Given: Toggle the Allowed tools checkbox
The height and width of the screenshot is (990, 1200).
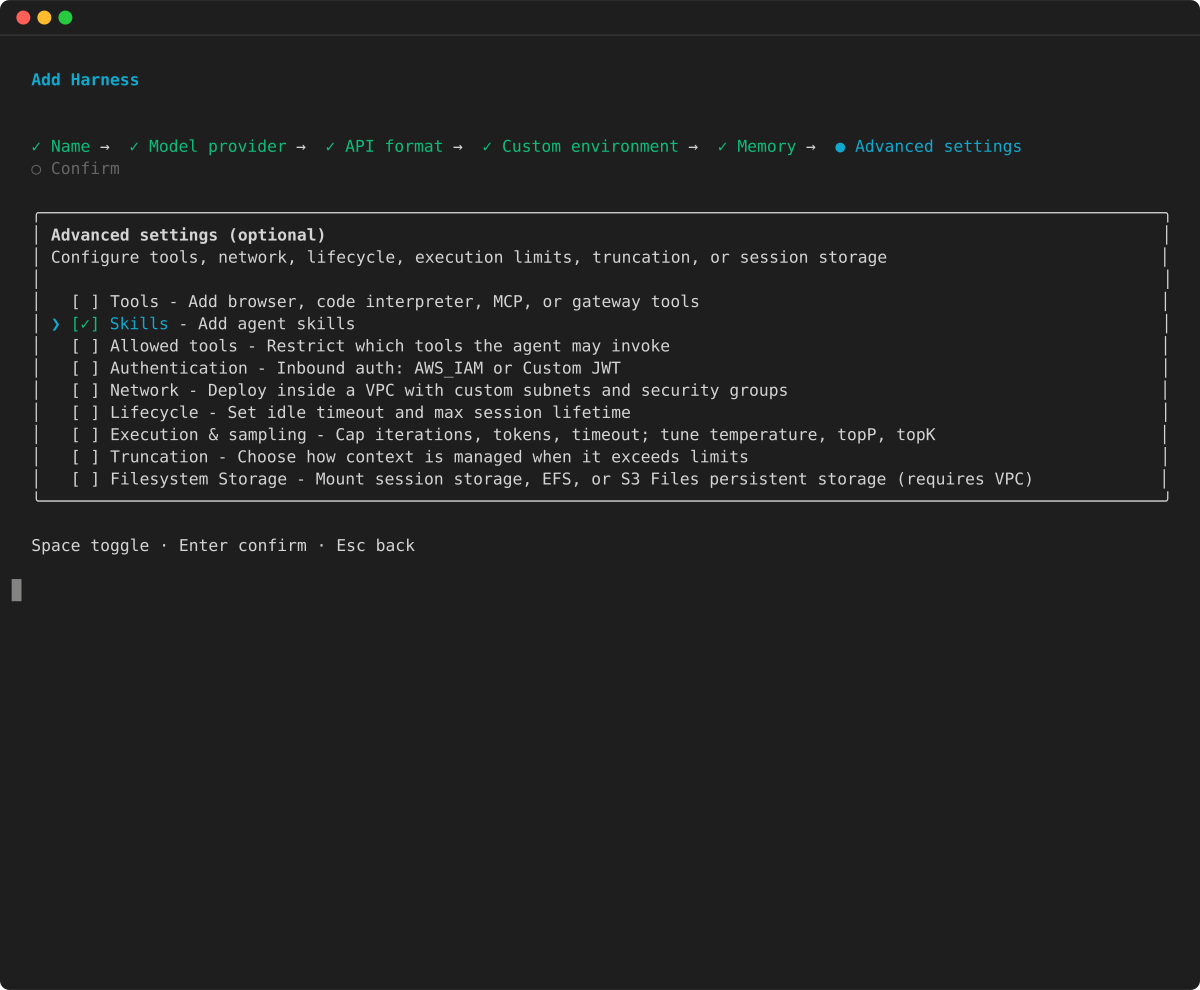Looking at the screenshot, I should click(x=85, y=346).
